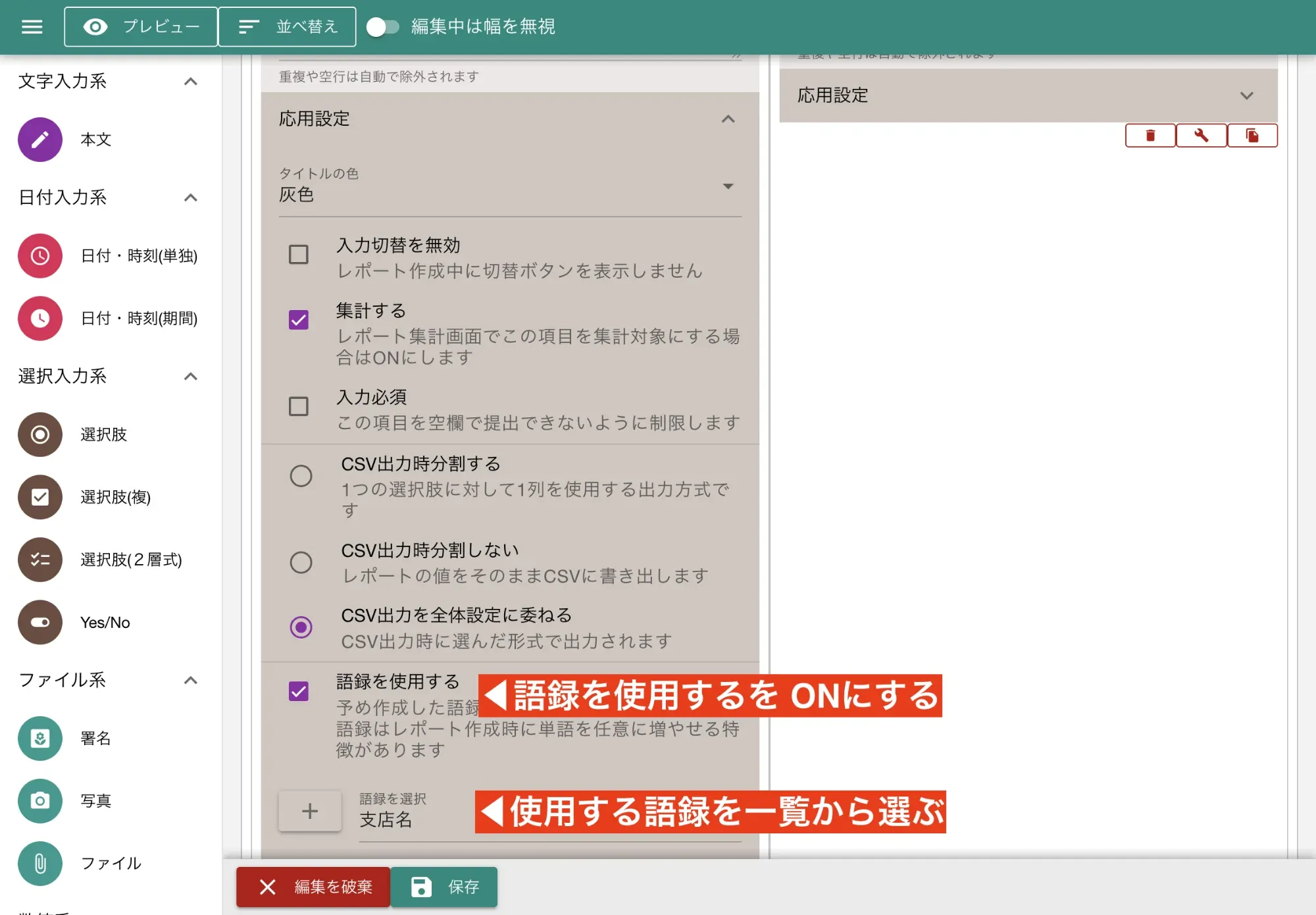The height and width of the screenshot is (915, 1316).
Task: Click the 保存 save button
Action: point(444,887)
